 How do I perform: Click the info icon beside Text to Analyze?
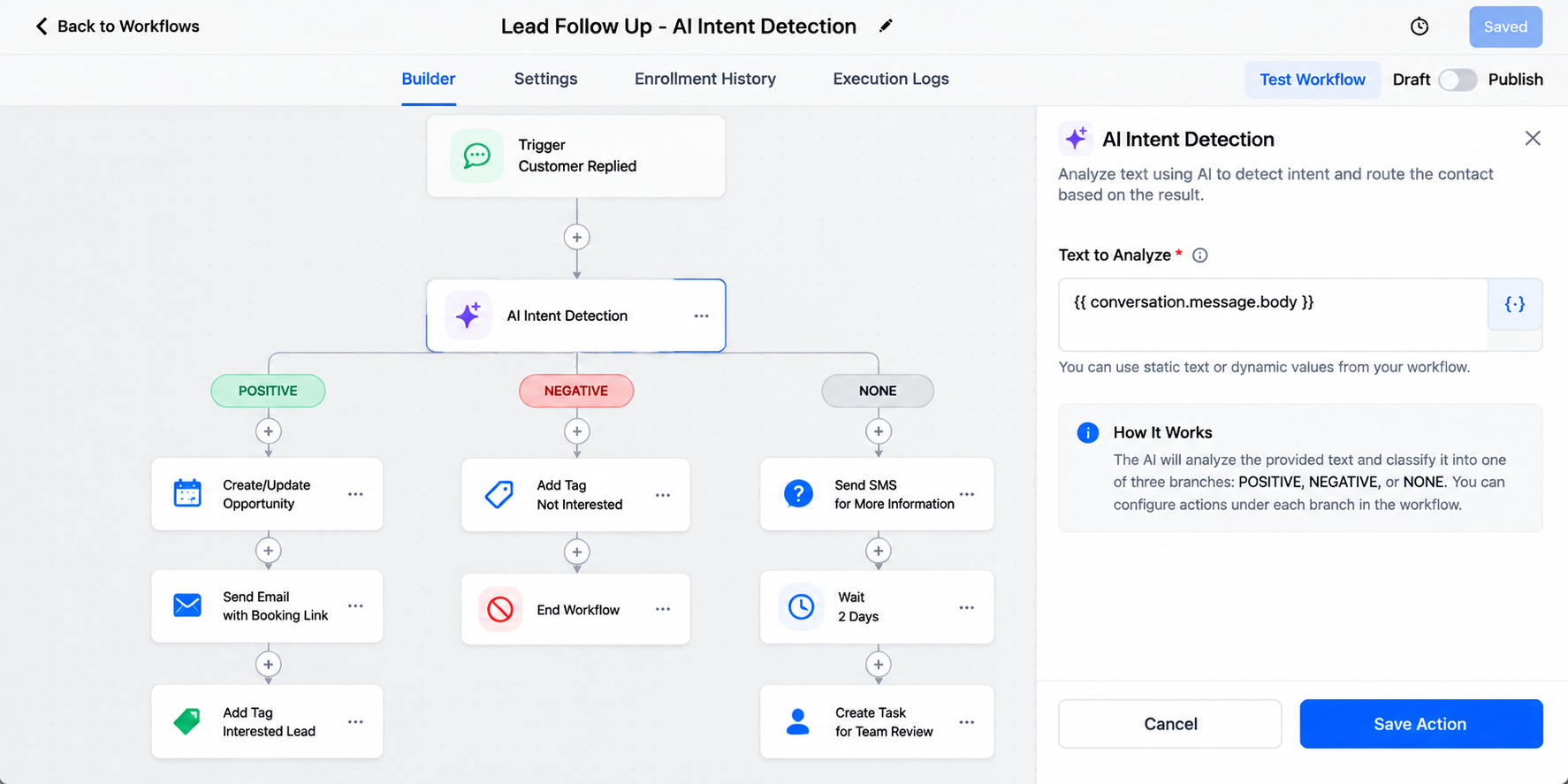coord(1199,255)
